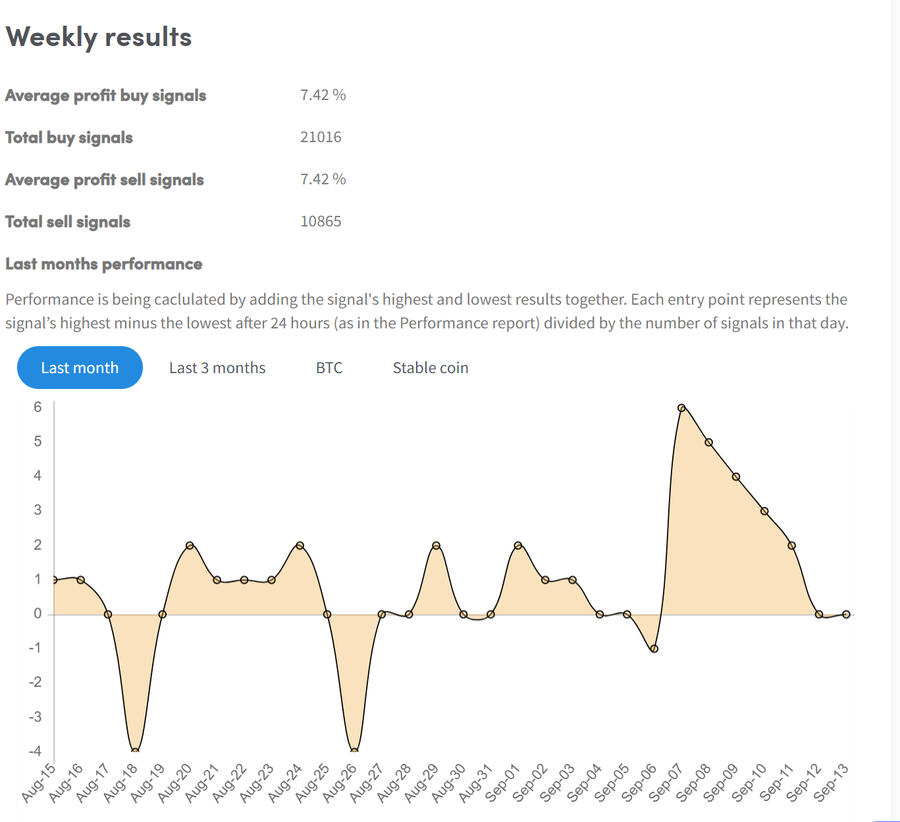Select the Sep-08 data point
Viewport: 900px width, 822px height.
pos(709,442)
